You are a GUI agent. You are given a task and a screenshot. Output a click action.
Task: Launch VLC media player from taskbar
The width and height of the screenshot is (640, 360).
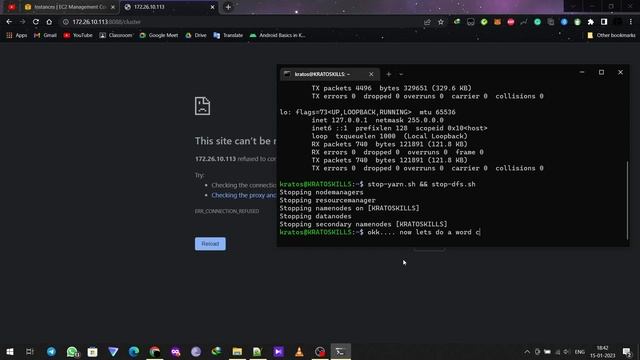299,351
